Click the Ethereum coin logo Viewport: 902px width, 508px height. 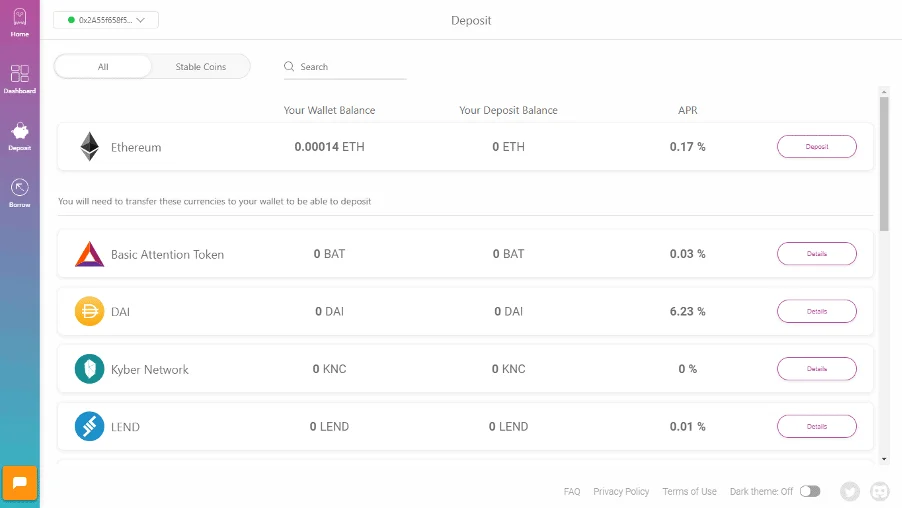pos(89,147)
